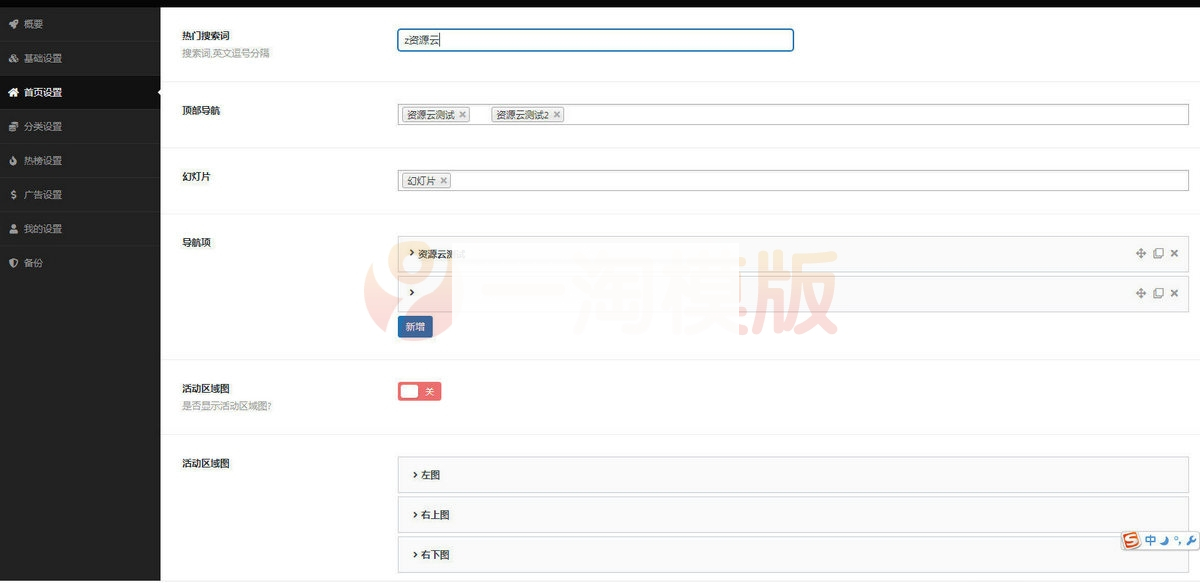Click the move handle on second 导航项 row
1200x583 pixels.
1141,293
